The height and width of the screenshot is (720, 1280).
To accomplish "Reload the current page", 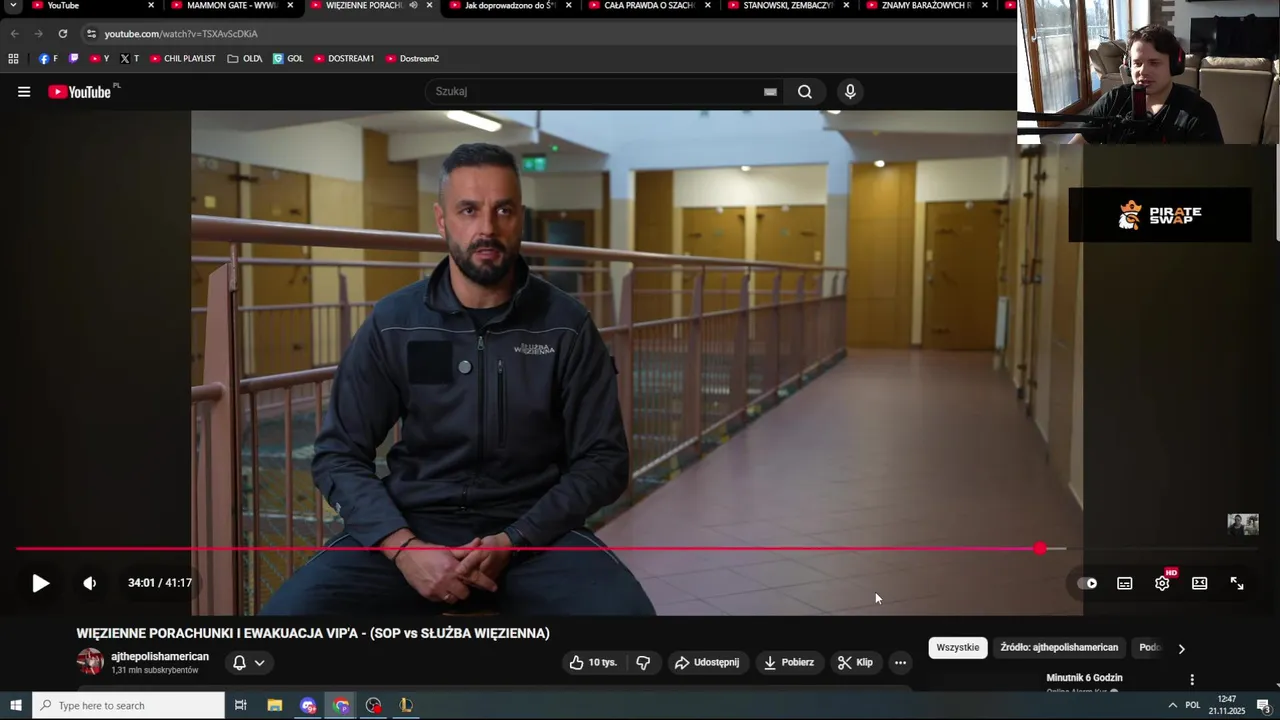I will [62, 34].
